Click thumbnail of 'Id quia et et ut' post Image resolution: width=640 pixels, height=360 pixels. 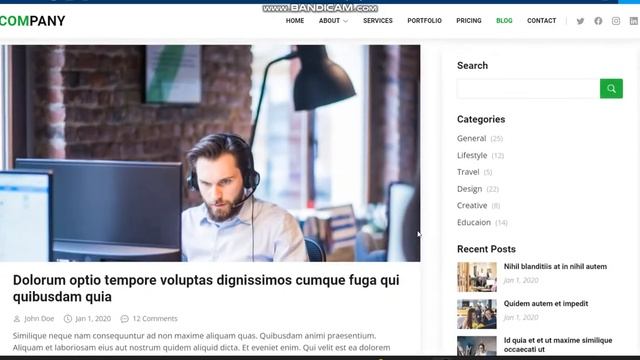pyautogui.click(x=477, y=346)
